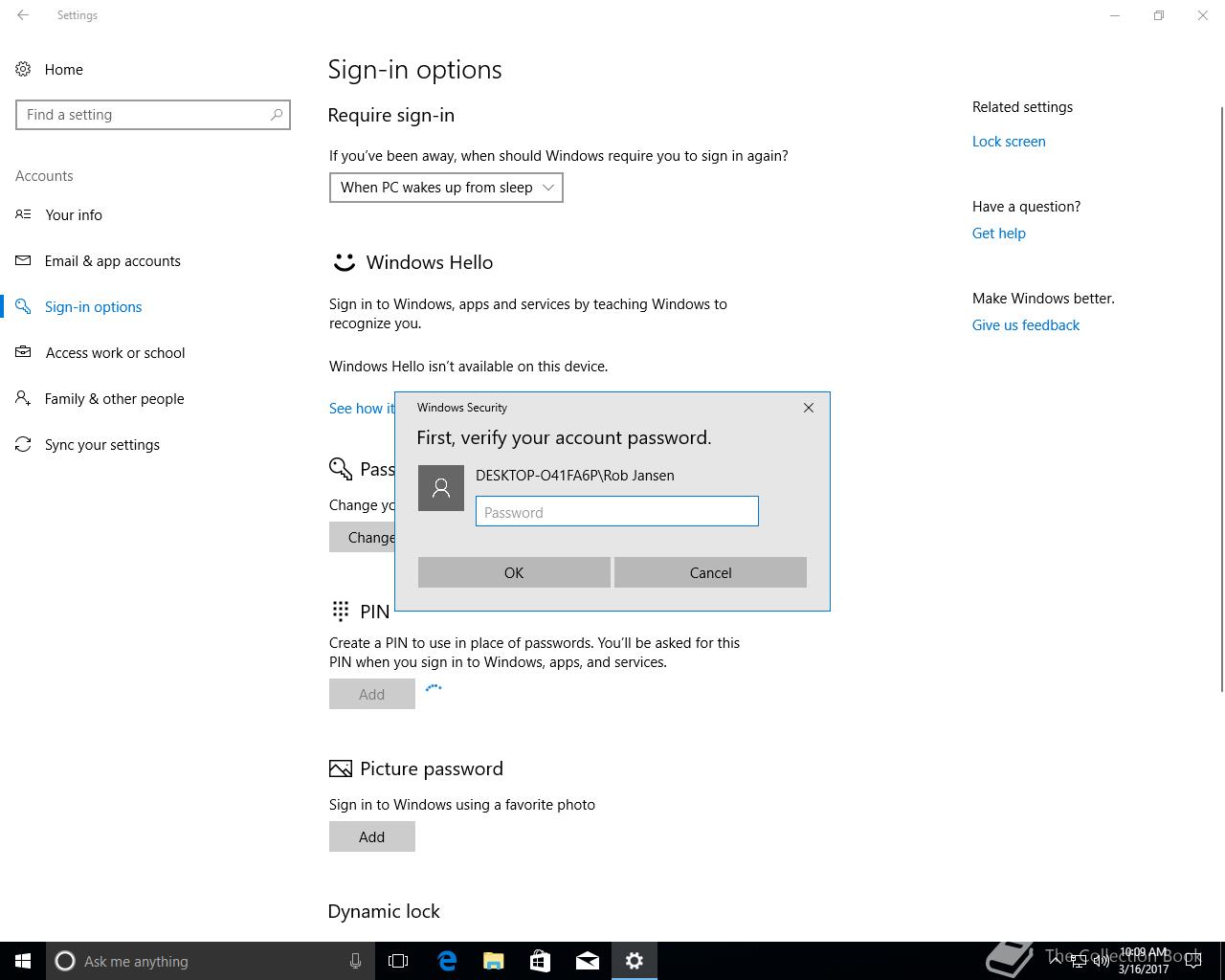
Task: Focus the Find a setting search box
Action: [153, 115]
